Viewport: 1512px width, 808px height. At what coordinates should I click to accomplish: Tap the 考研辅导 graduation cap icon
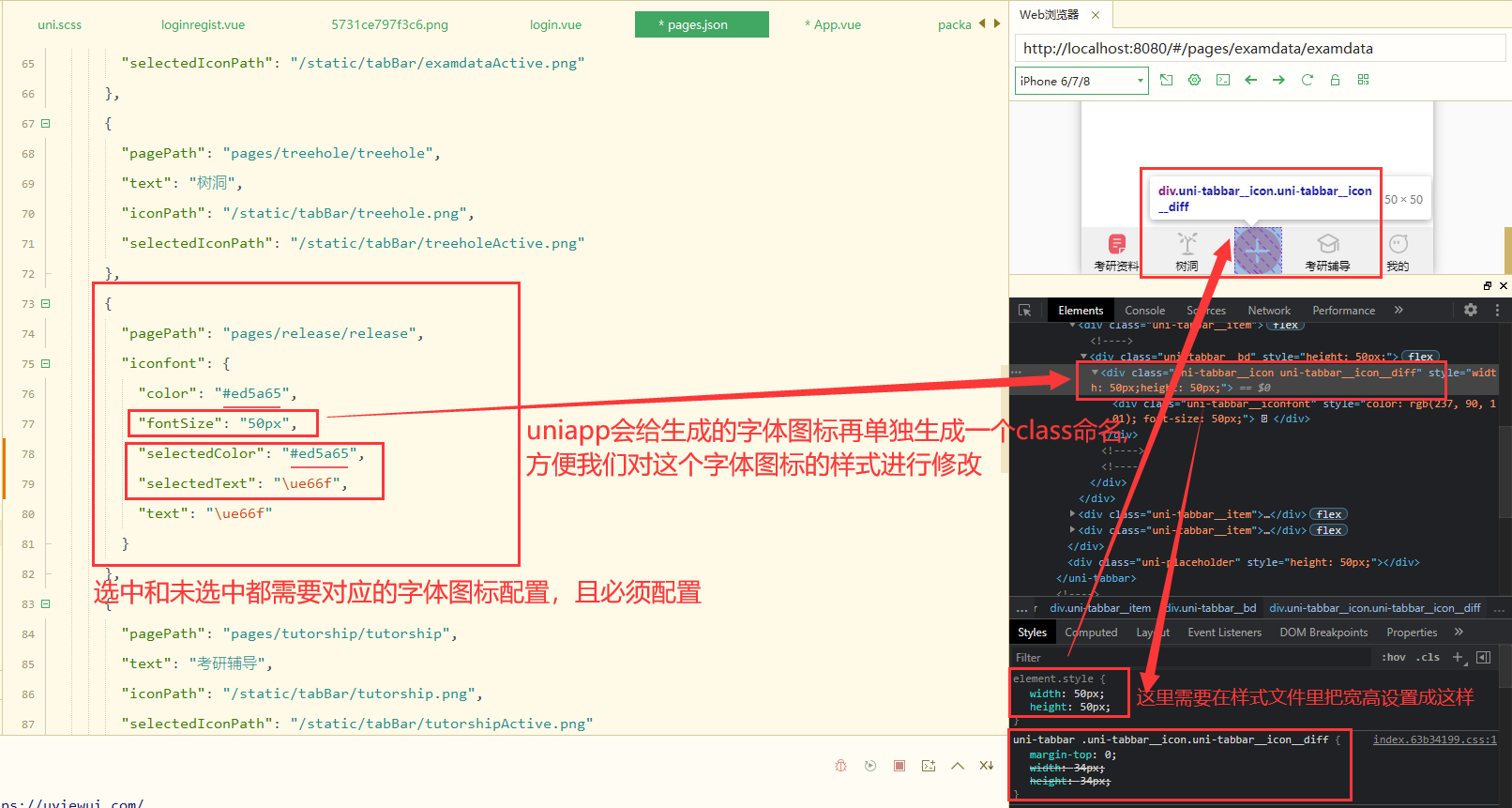pyautogui.click(x=1328, y=244)
